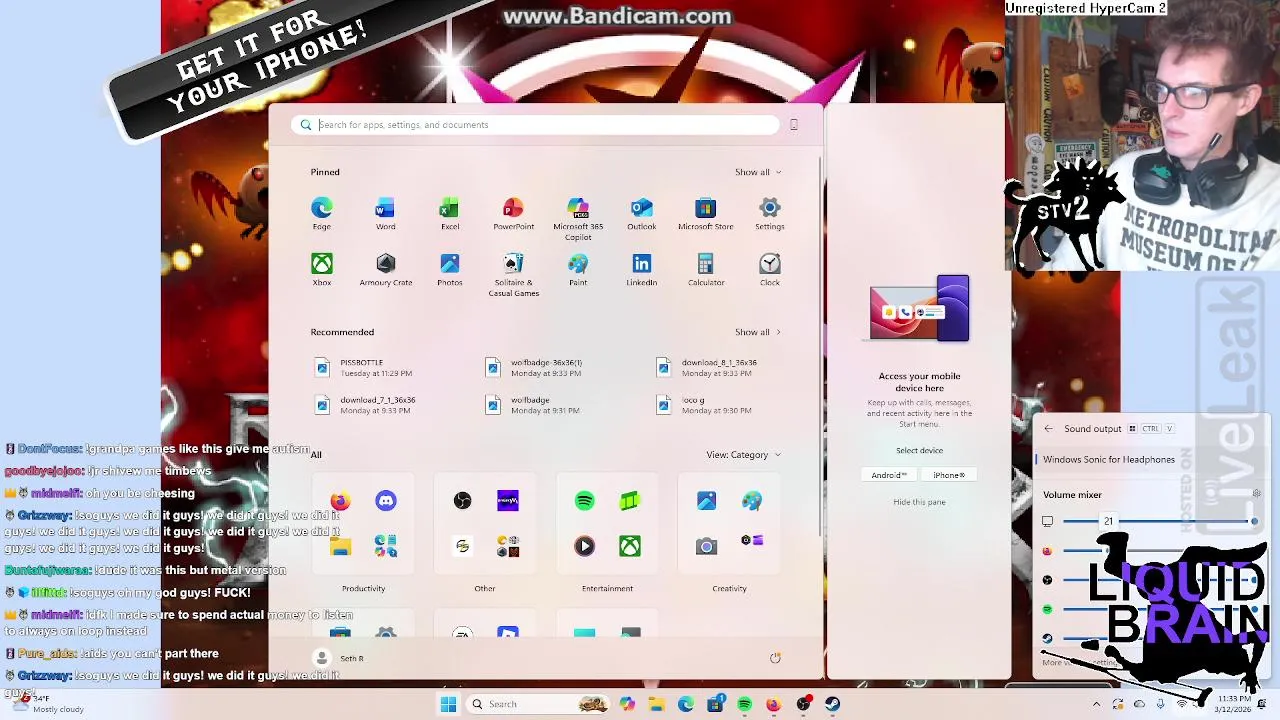
Task: Open Armoury Crate from pinned apps
Action: click(385, 269)
